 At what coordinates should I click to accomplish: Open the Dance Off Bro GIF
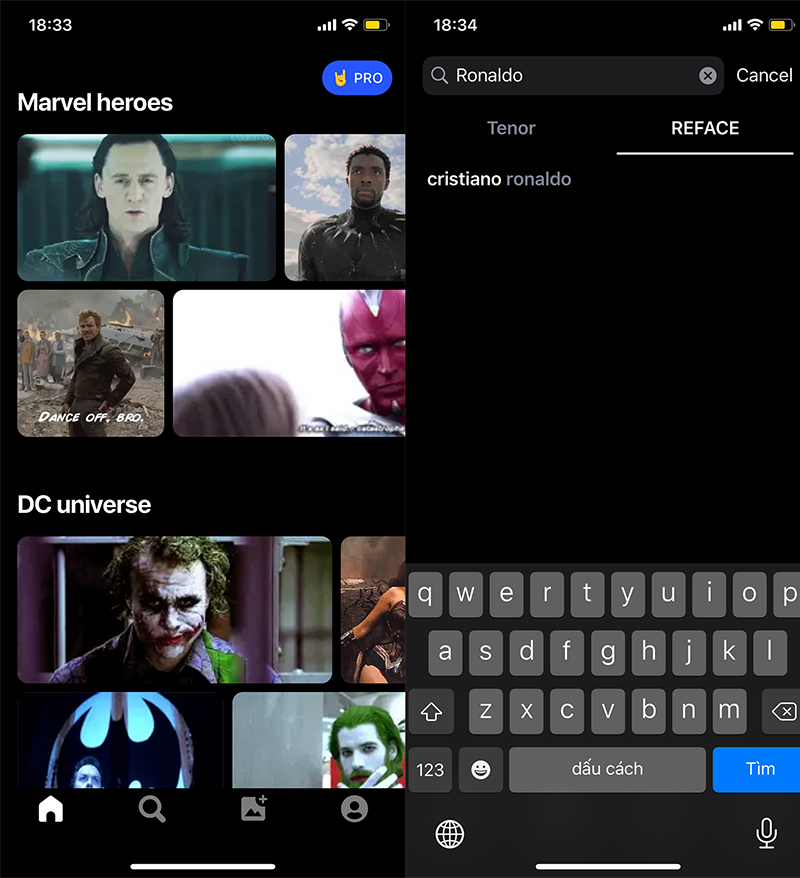tap(91, 363)
